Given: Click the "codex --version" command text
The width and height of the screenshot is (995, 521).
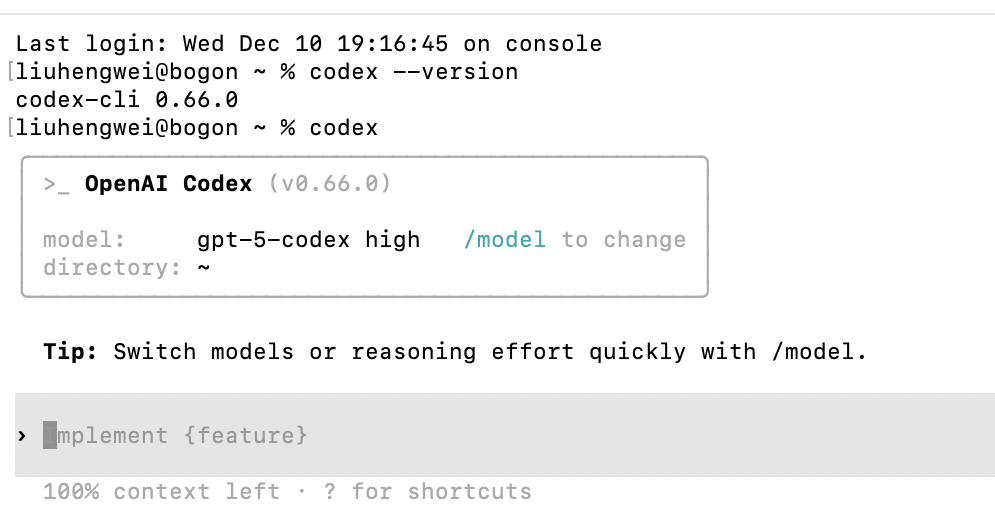Looking at the screenshot, I should tap(414, 72).
